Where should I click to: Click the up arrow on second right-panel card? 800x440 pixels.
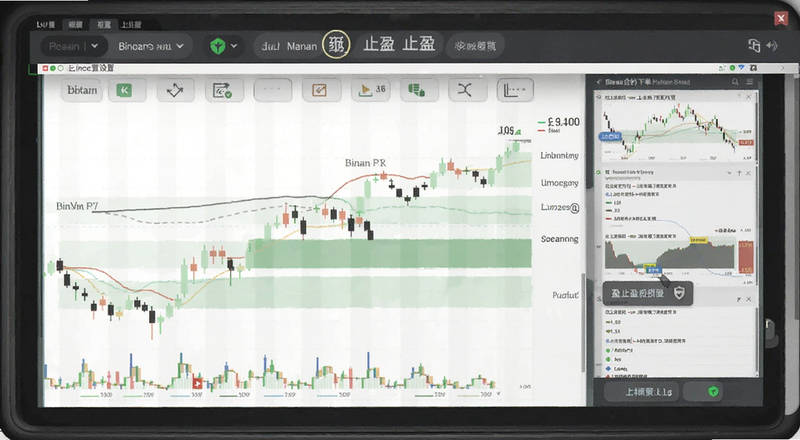[739, 173]
